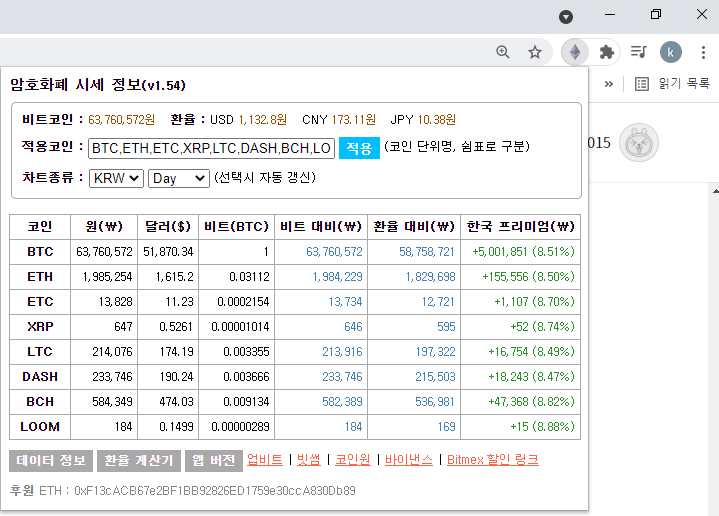This screenshot has width=719, height=516.
Task: Open the media control playlist icon
Action: point(638,52)
